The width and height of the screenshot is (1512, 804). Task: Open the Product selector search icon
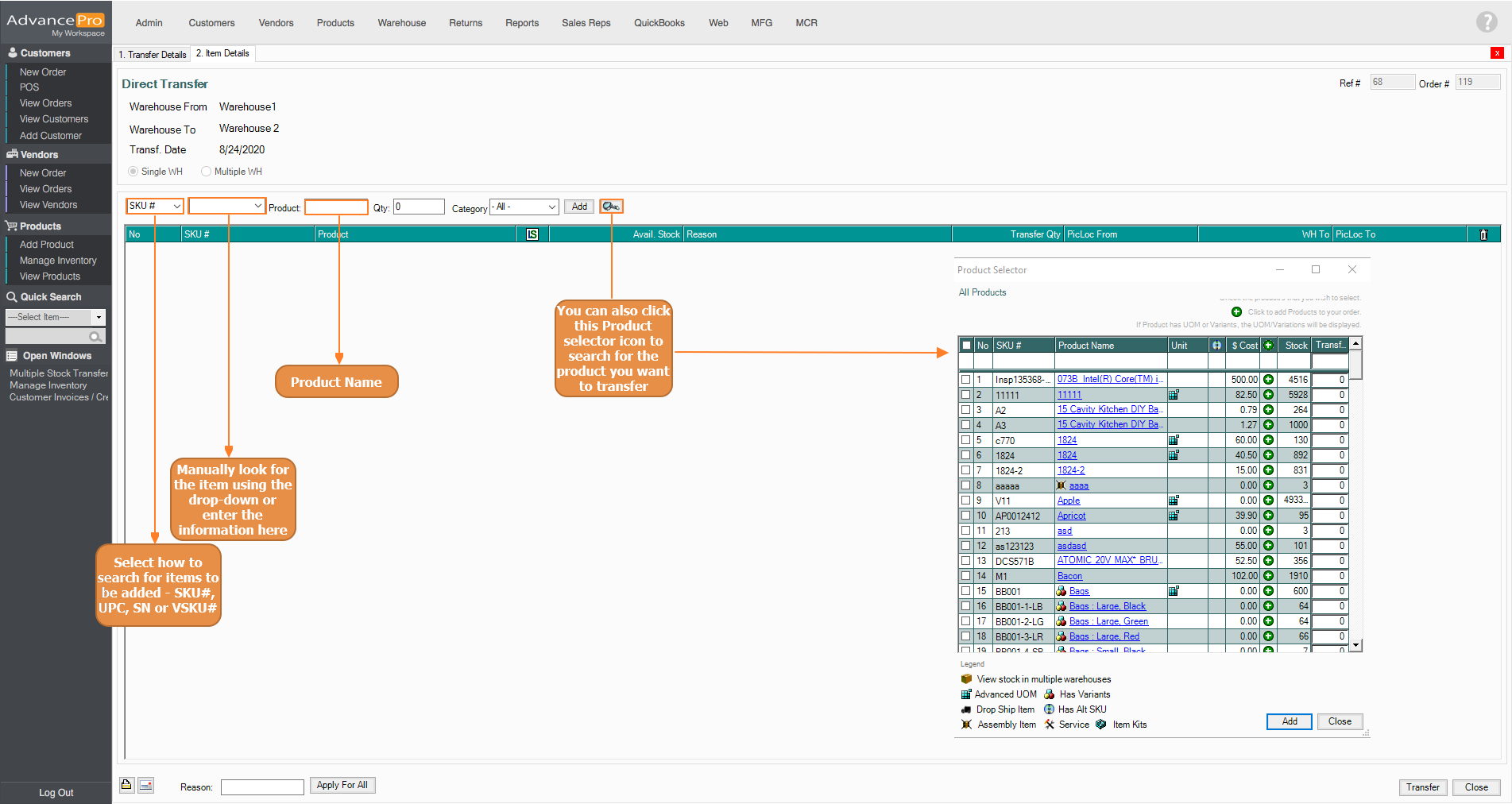(x=610, y=207)
